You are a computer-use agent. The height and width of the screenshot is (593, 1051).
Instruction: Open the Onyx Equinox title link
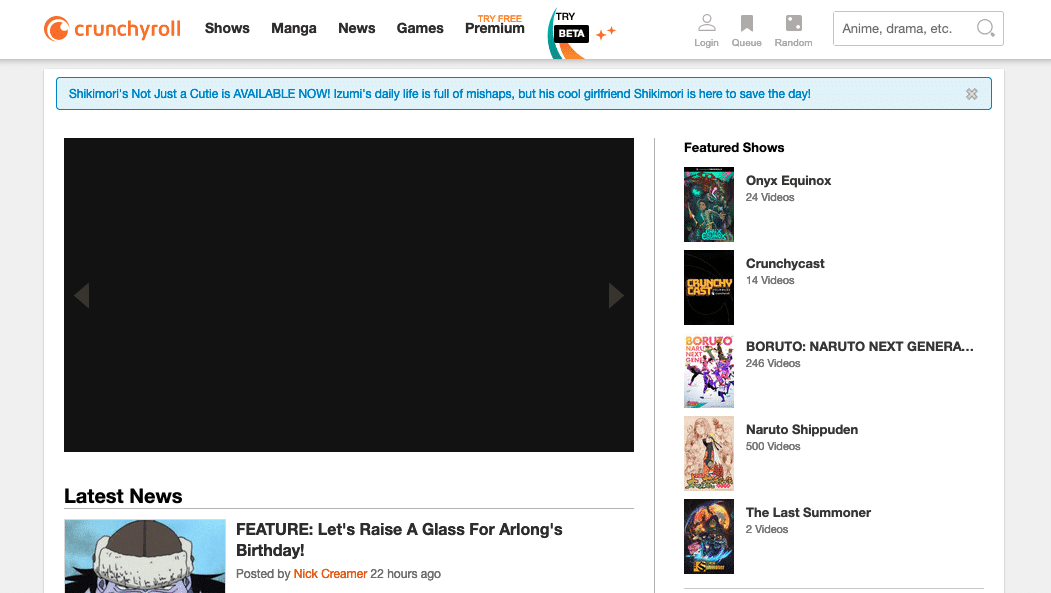788,180
